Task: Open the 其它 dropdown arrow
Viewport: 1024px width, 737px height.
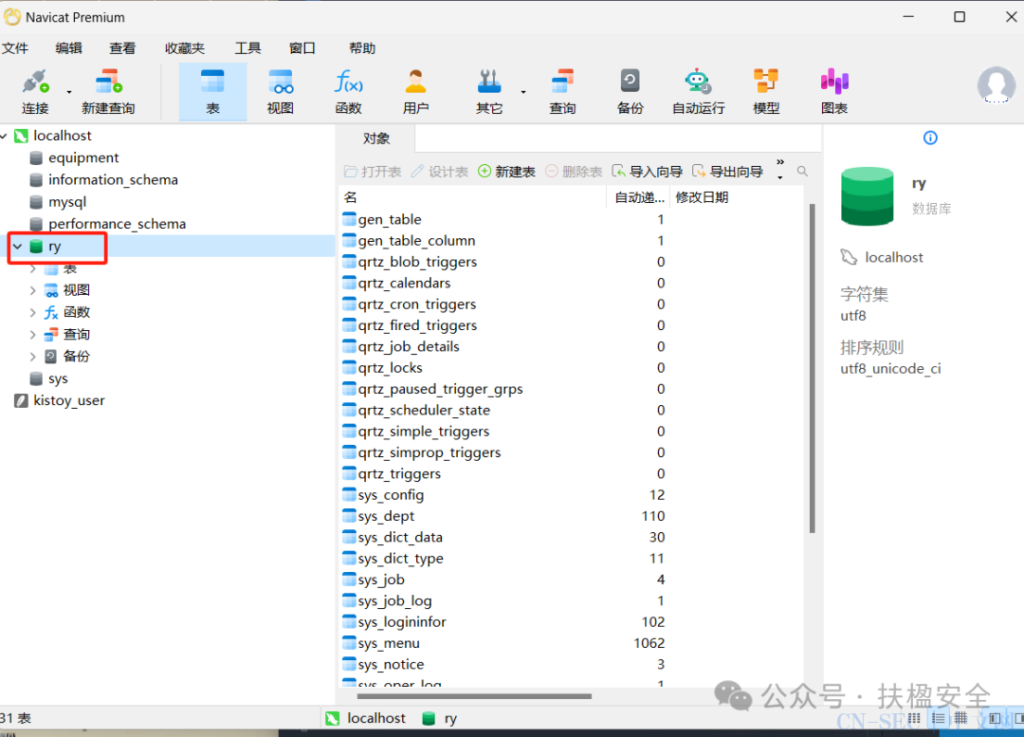Action: (523, 92)
